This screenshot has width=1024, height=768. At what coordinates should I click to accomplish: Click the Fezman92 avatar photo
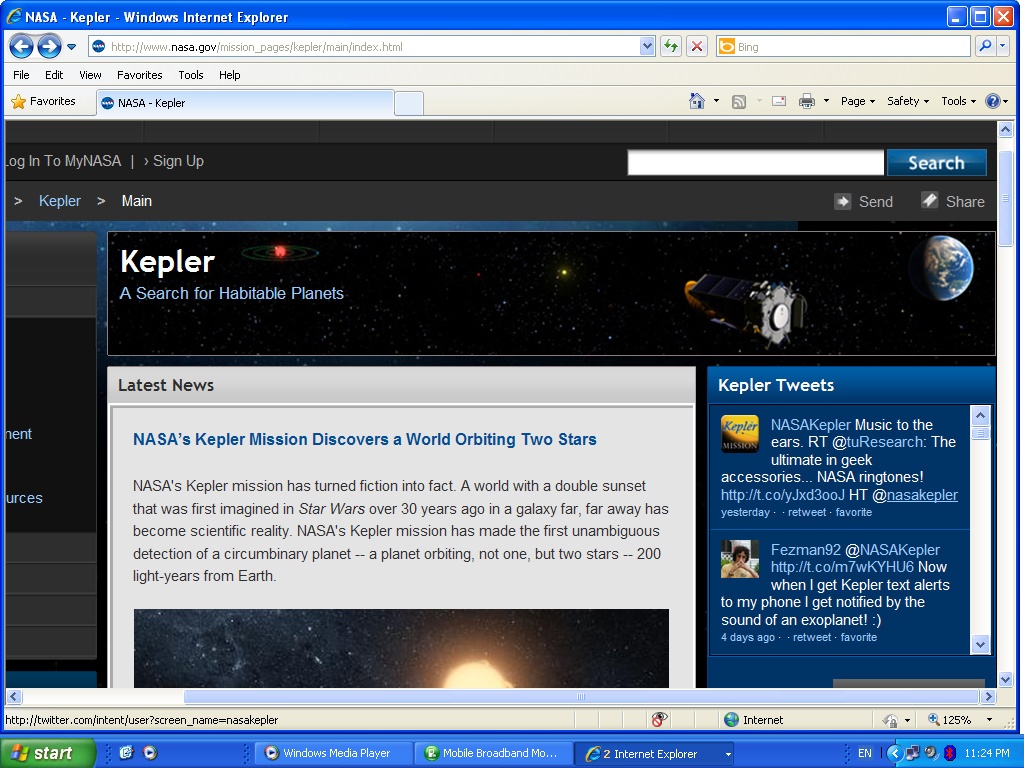(740, 559)
